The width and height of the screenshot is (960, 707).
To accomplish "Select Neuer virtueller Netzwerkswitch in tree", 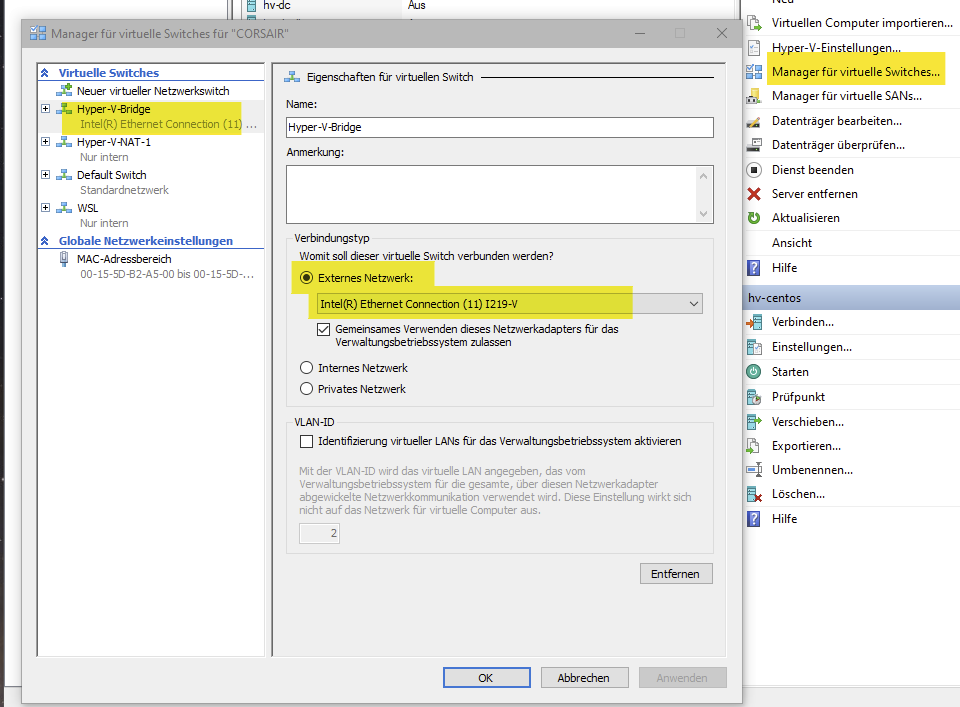I will pyautogui.click(x=153, y=91).
